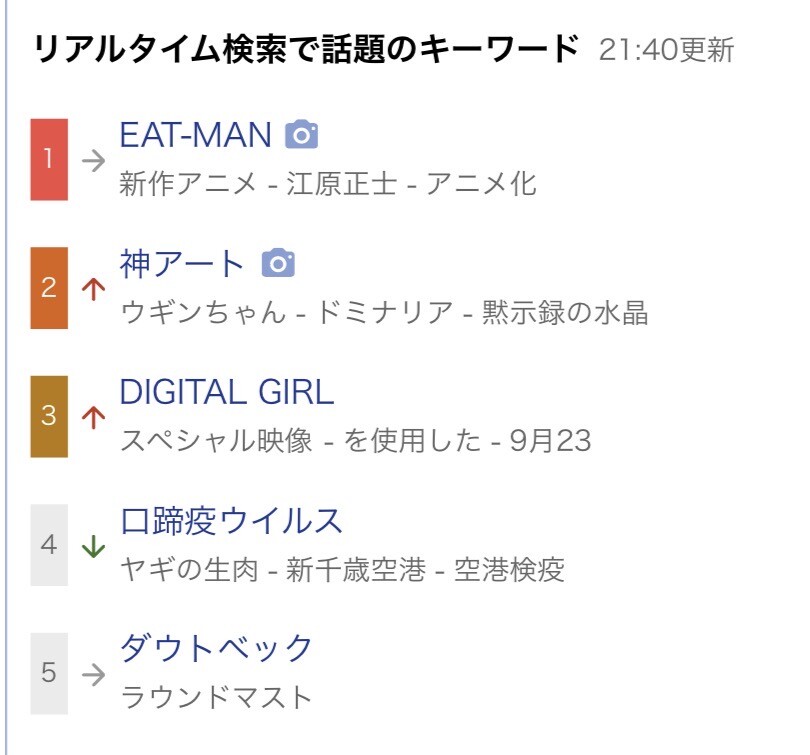Select the red rank 1 badge
Viewport: 810px width, 755px height.
(x=49, y=160)
